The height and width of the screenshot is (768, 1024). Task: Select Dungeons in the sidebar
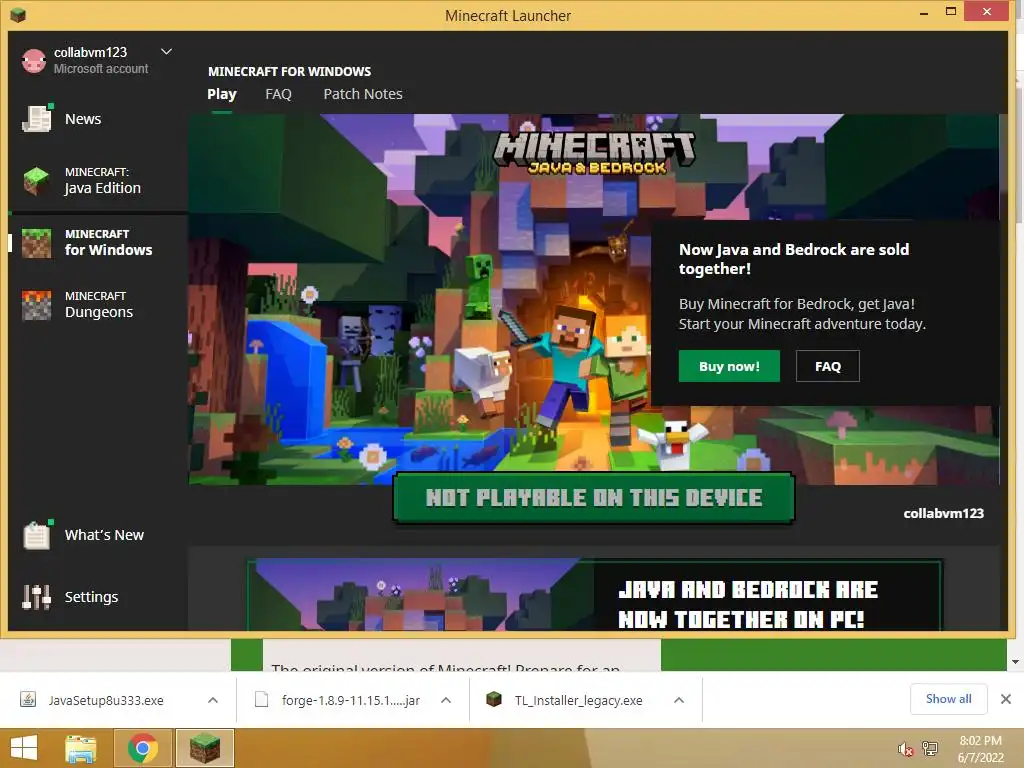coord(99,305)
